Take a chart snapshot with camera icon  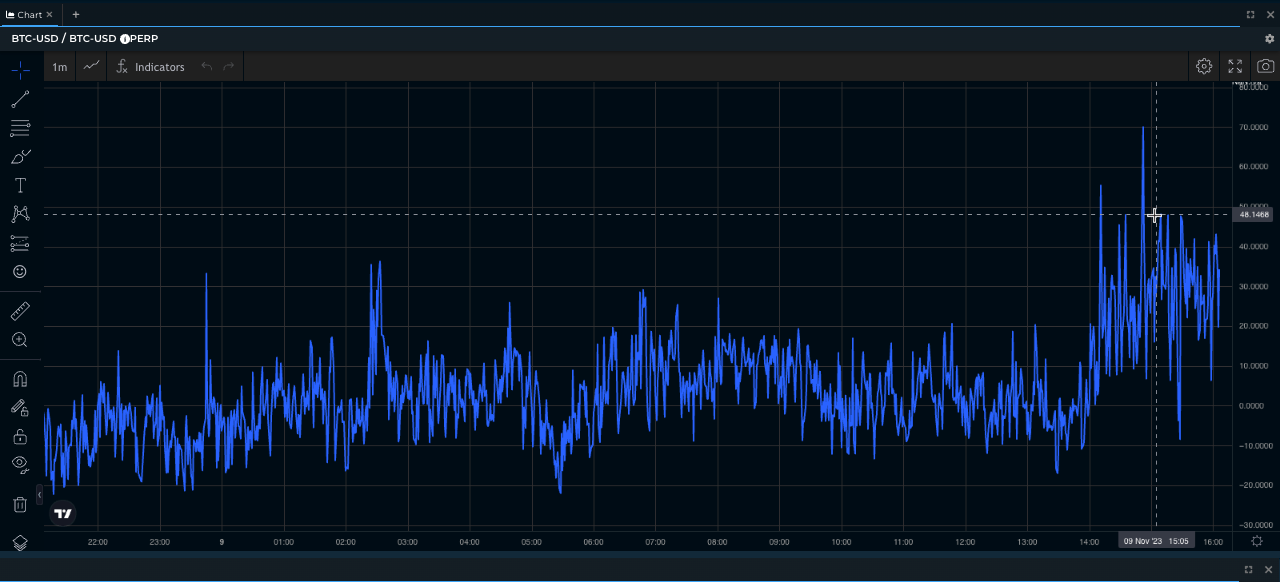coord(1265,67)
